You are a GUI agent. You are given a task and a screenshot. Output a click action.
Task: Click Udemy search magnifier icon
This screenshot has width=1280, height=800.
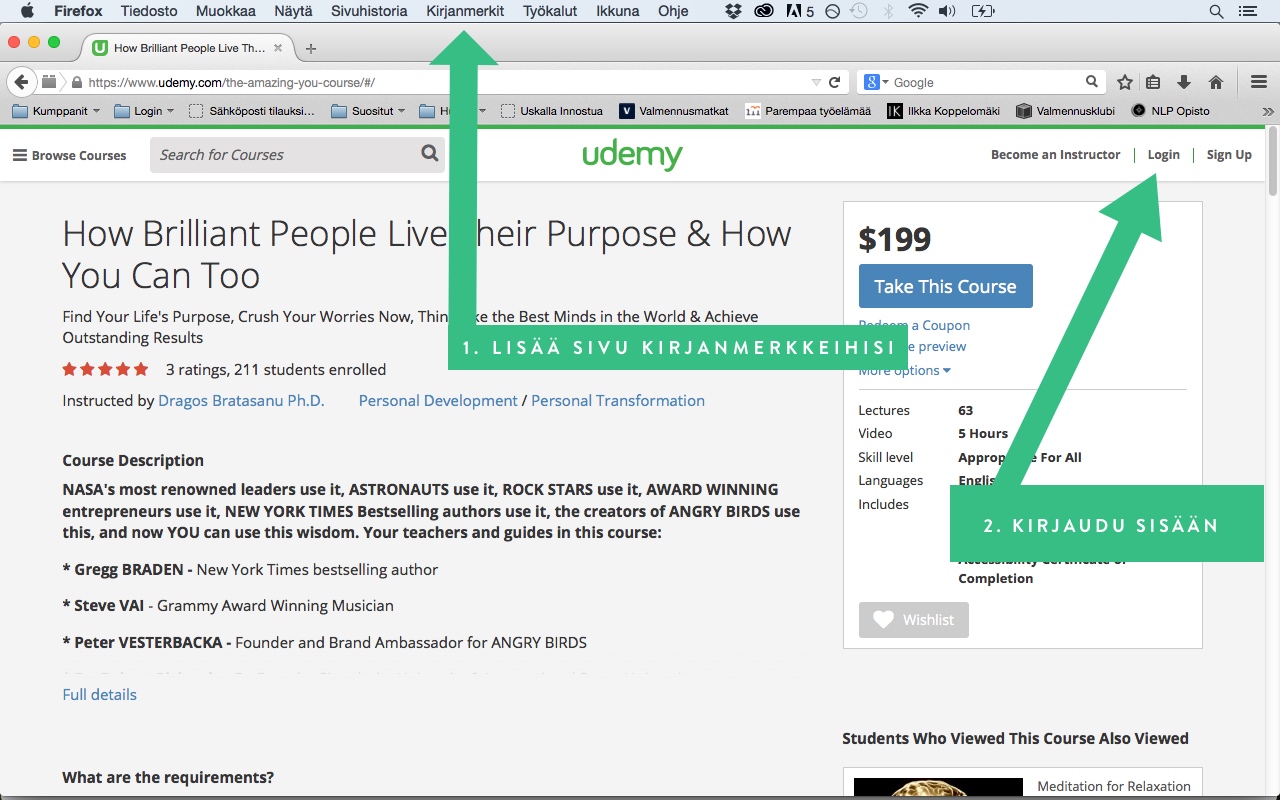tap(430, 154)
